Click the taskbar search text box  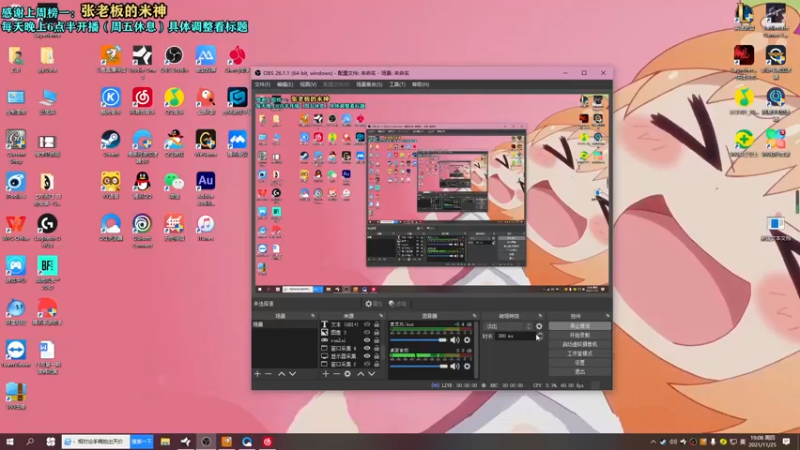point(96,441)
